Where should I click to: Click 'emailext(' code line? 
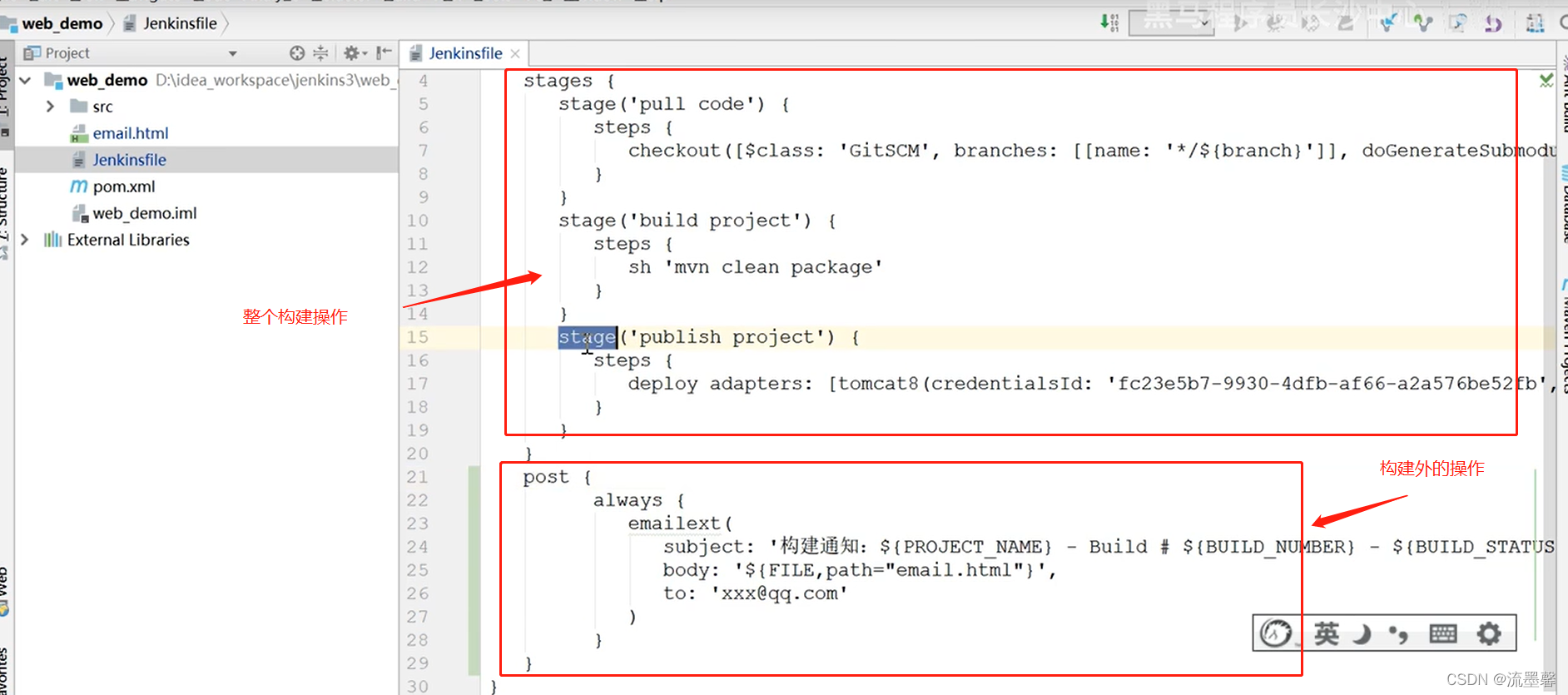(681, 524)
